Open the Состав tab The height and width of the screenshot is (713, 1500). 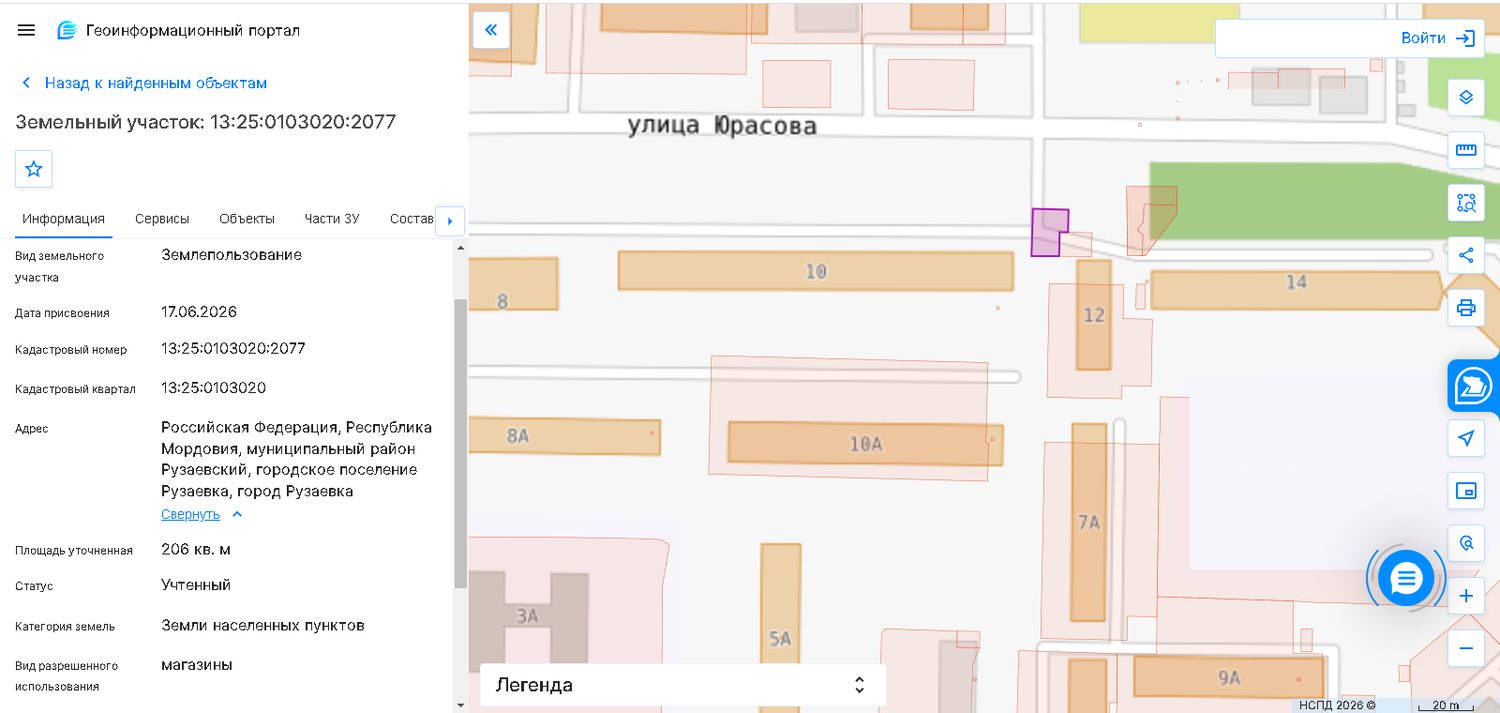(x=412, y=219)
